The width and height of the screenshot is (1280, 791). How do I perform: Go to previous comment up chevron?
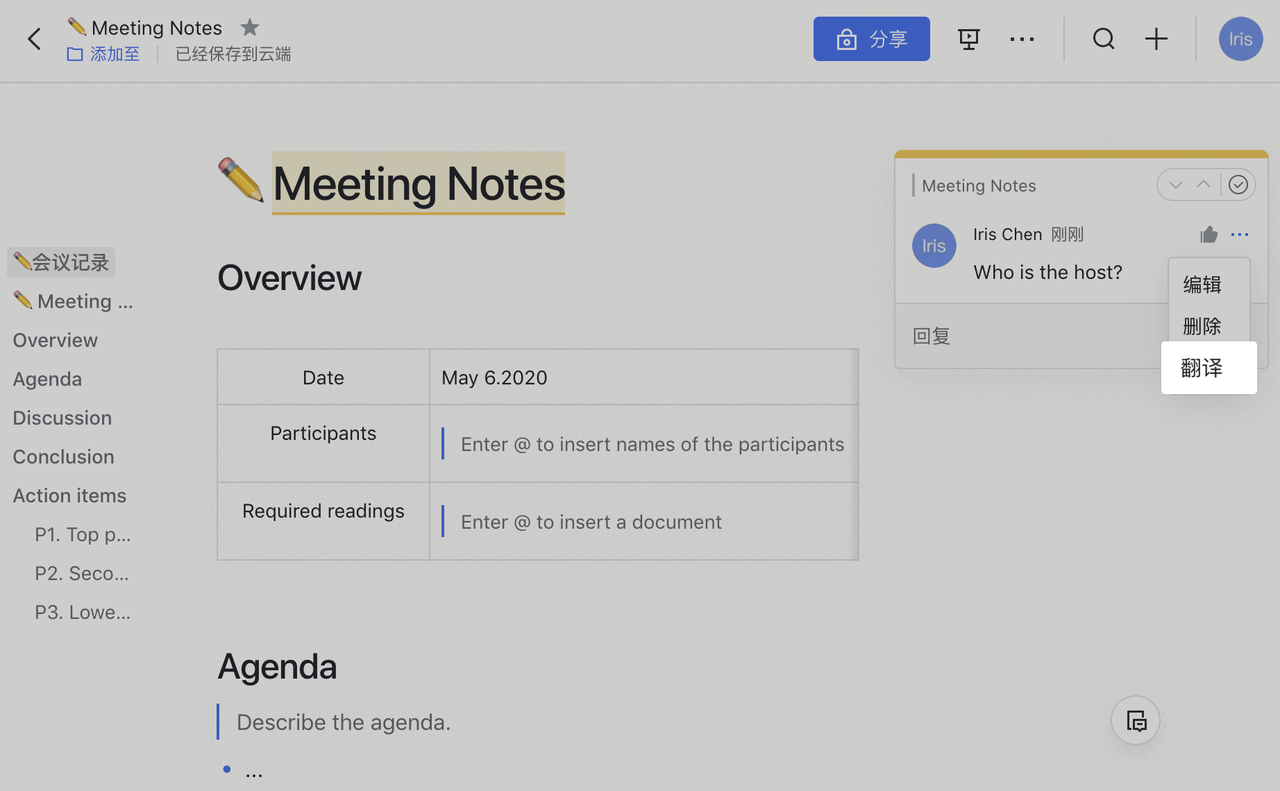[1204, 185]
